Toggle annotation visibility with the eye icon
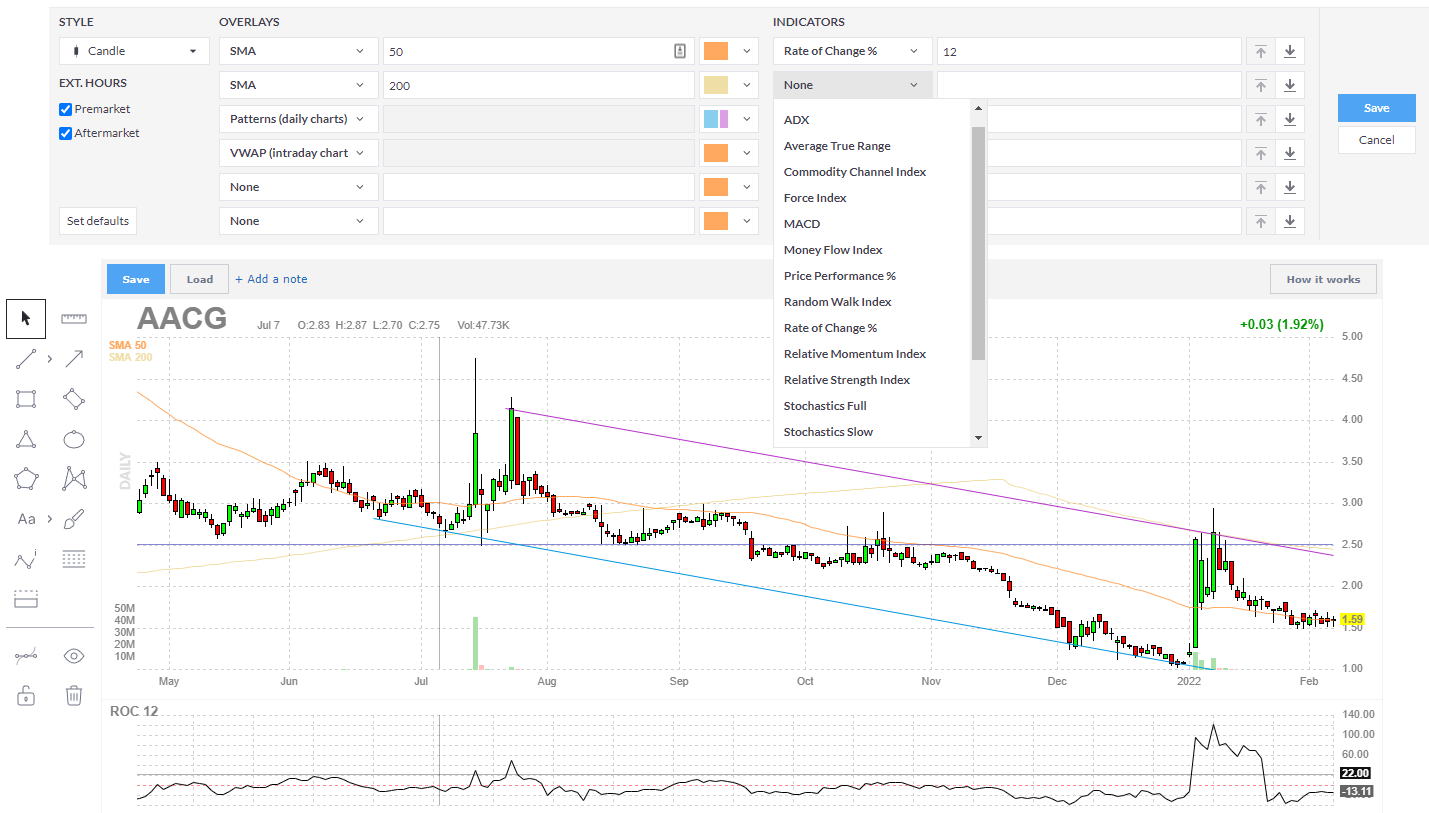Viewport: 1429px width, 813px height. coord(73,655)
